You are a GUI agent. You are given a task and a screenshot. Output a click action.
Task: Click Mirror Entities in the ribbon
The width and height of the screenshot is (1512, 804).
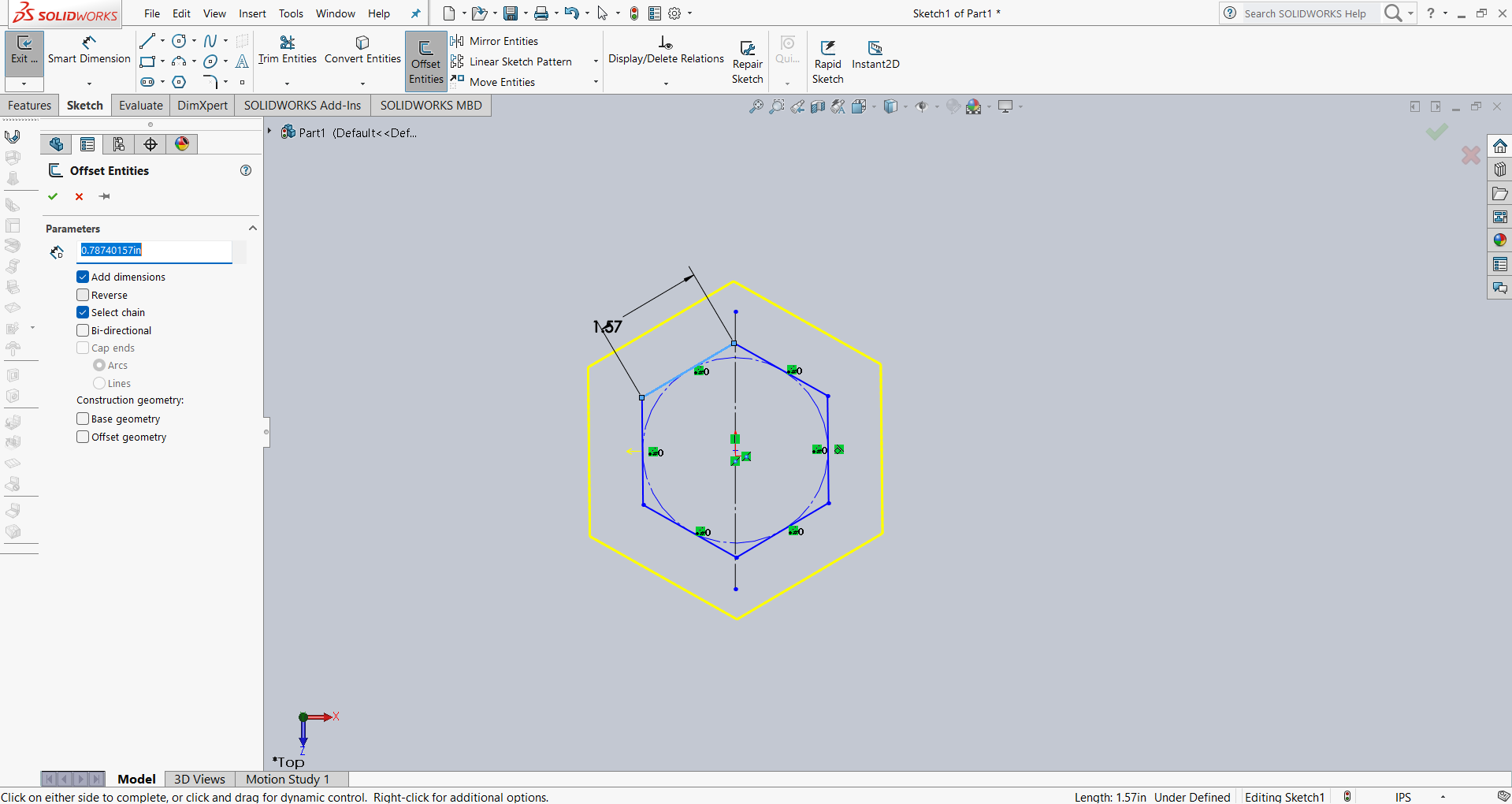pyautogui.click(x=495, y=41)
